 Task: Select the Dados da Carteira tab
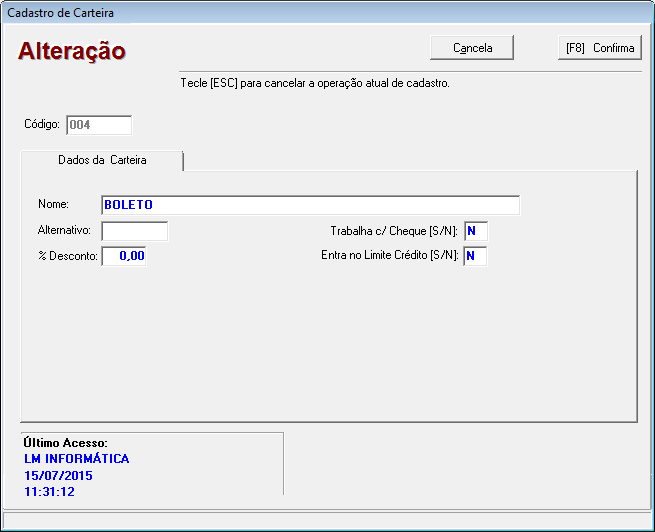coord(102,160)
